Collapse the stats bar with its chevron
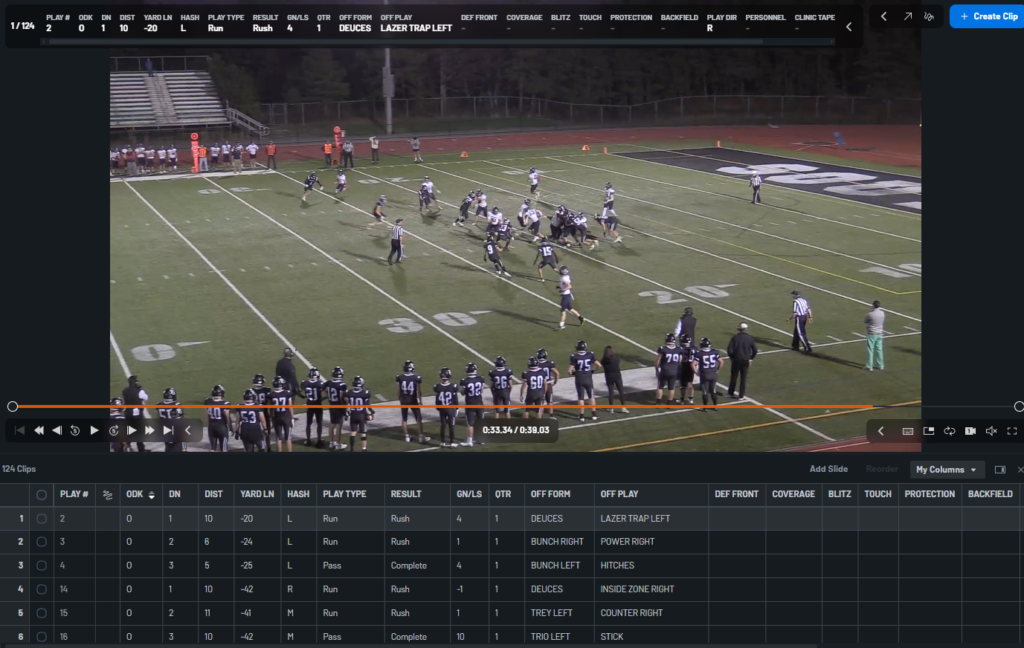The height and width of the screenshot is (648, 1024). click(849, 25)
